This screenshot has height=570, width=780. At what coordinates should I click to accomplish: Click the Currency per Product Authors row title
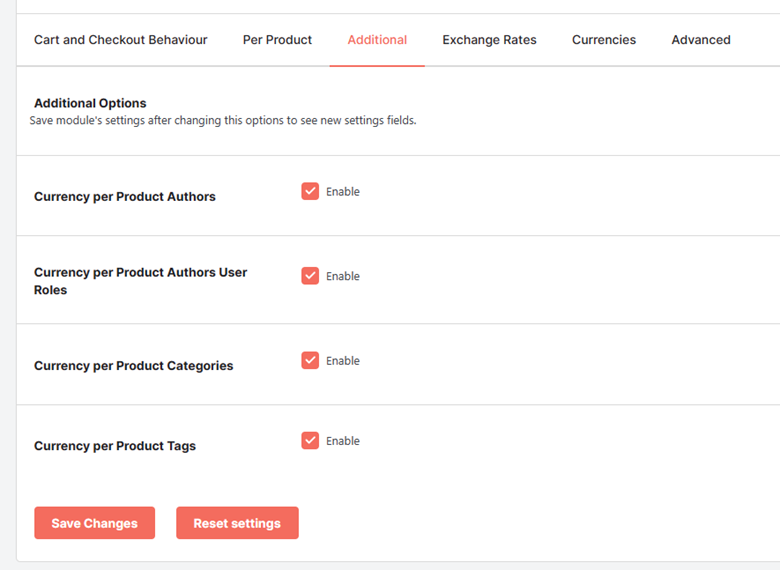[125, 196]
